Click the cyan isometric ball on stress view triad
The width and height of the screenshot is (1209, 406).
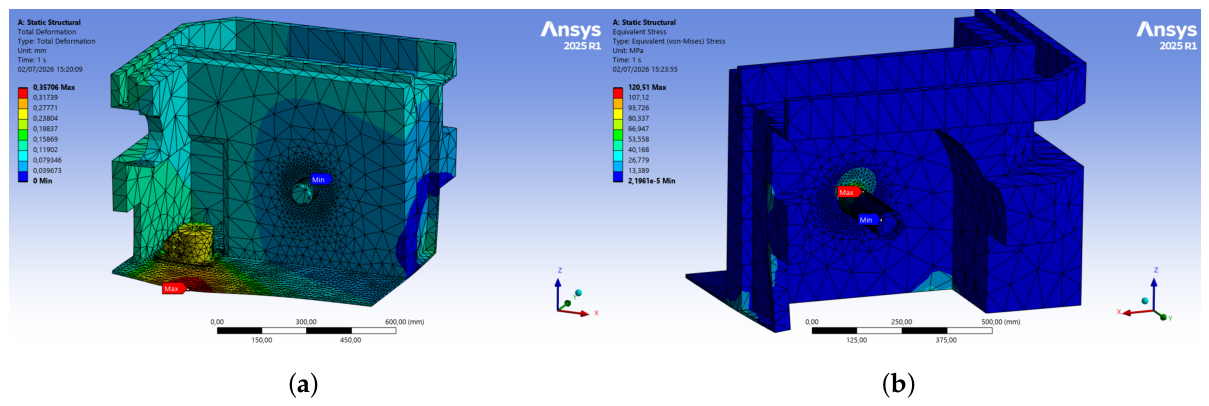point(1144,300)
